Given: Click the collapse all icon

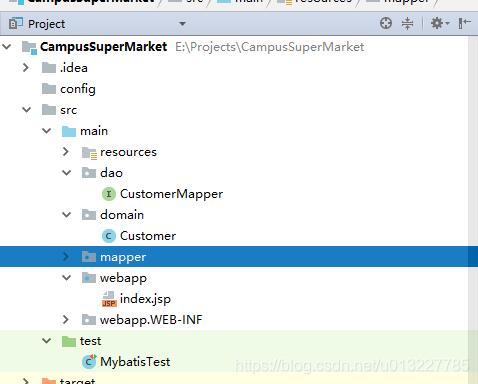Looking at the screenshot, I should pos(407,24).
